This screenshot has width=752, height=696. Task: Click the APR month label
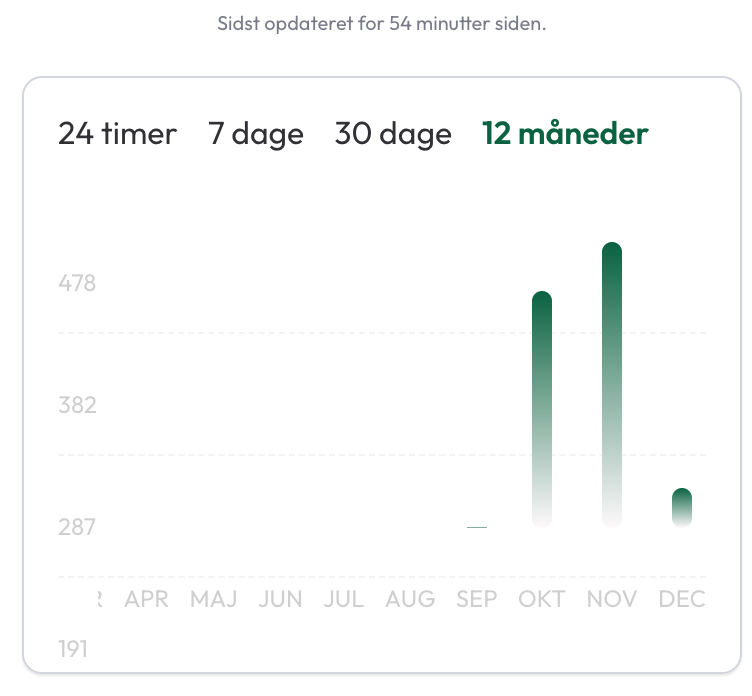(x=146, y=600)
